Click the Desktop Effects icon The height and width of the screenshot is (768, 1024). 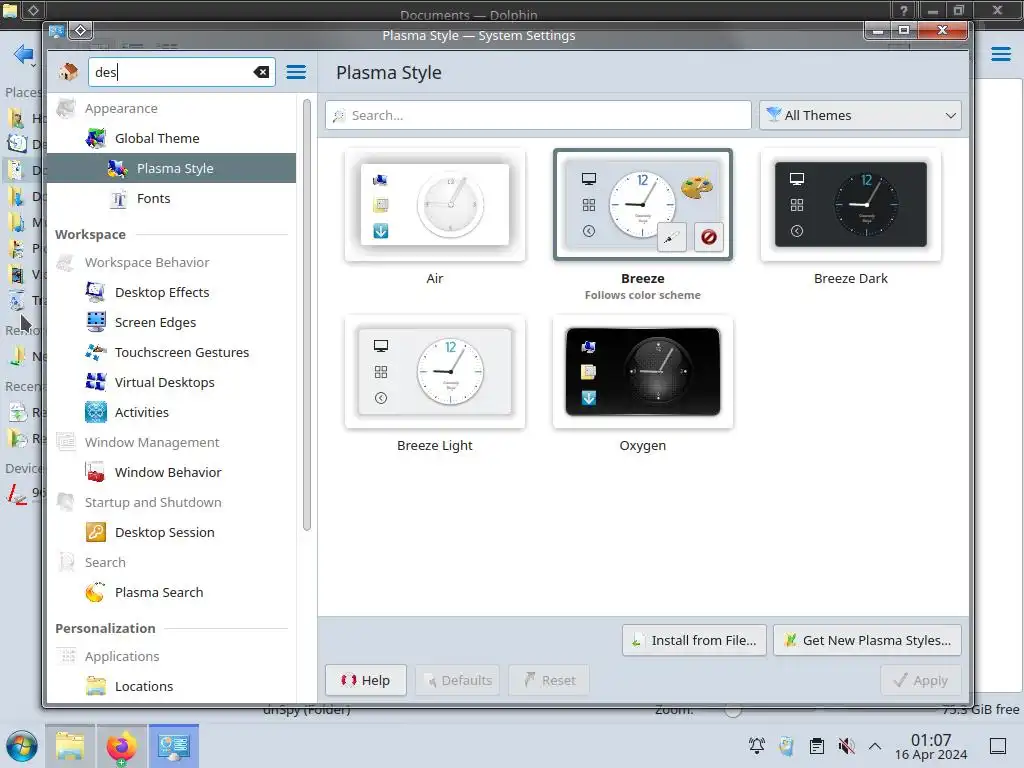tap(96, 293)
